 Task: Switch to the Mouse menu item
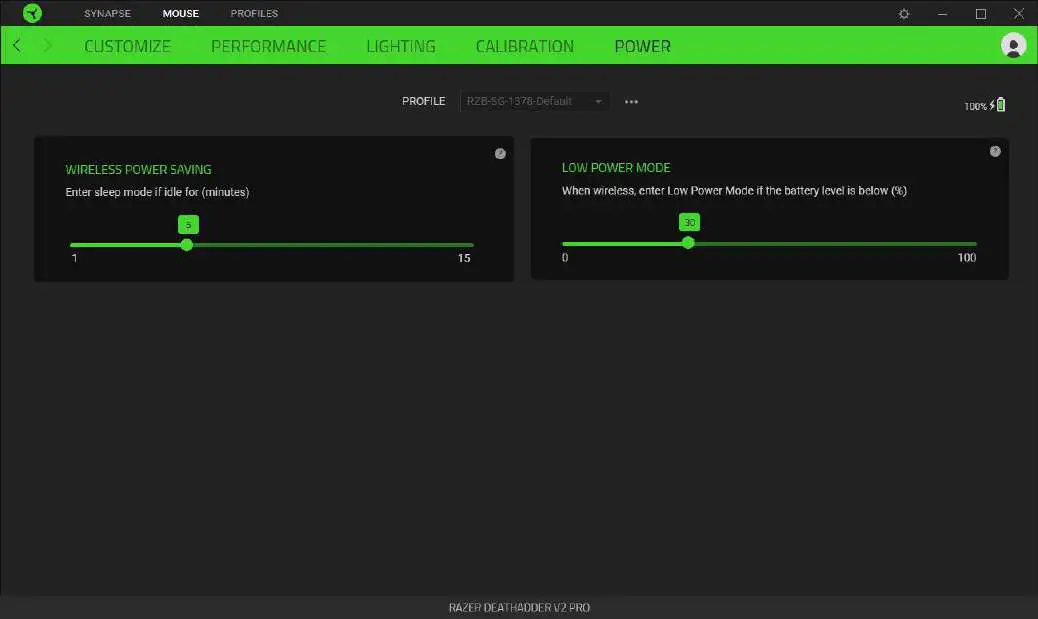tap(180, 13)
